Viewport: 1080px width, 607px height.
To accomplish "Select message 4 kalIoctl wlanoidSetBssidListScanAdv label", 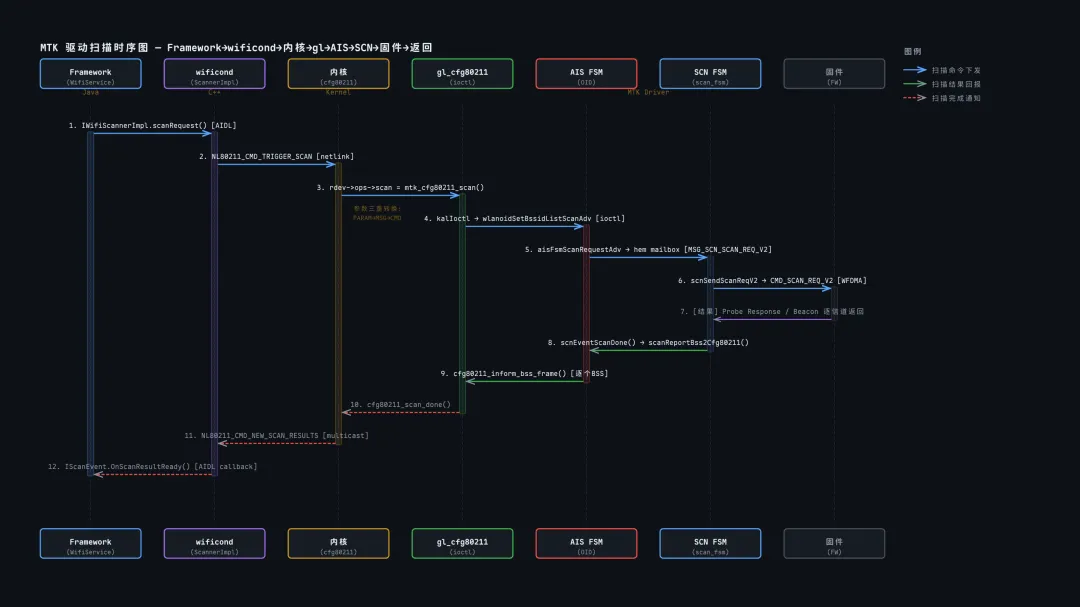I will (524, 218).
